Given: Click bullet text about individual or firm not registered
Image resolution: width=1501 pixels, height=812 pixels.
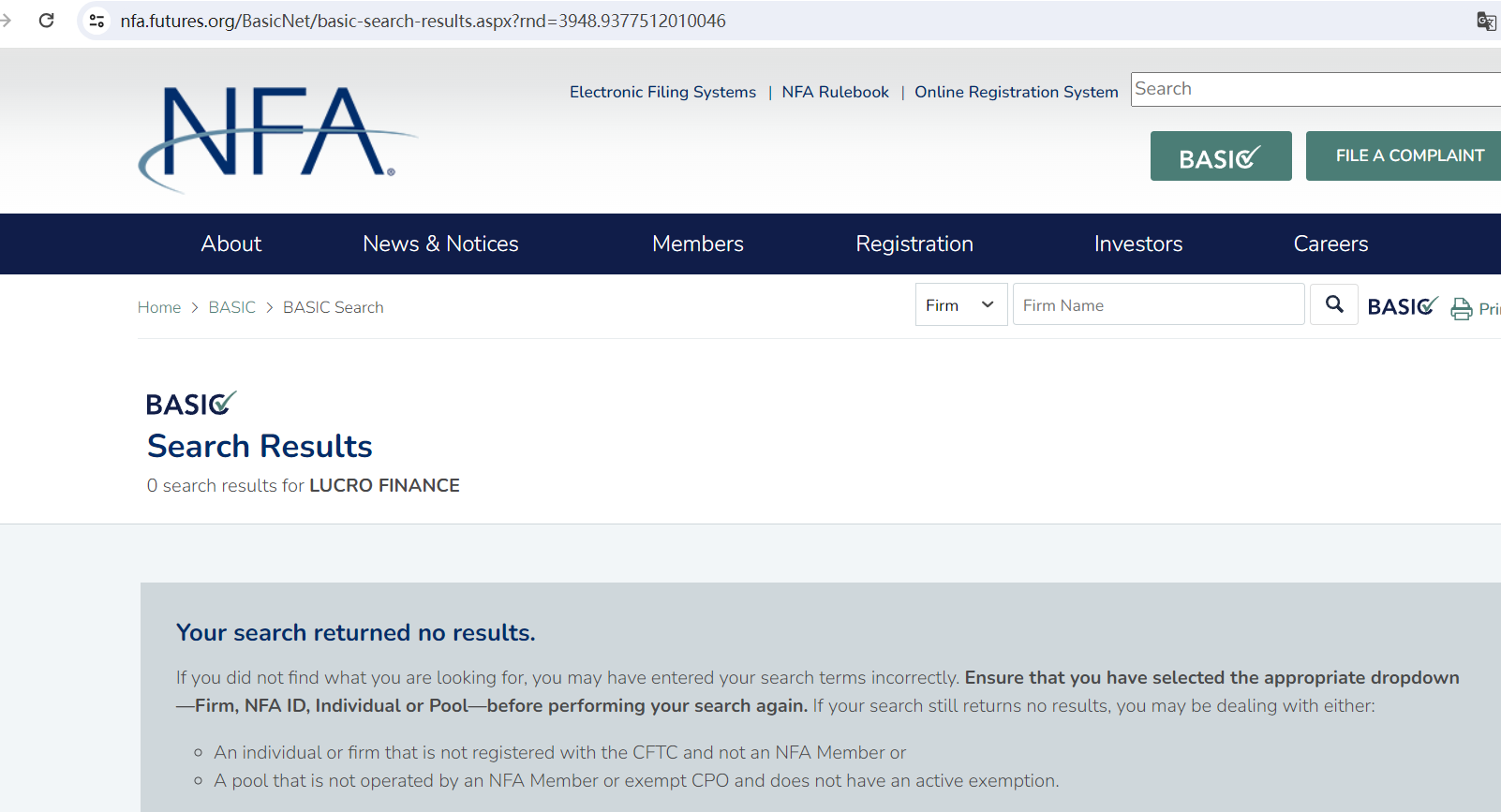Looking at the screenshot, I should [559, 752].
